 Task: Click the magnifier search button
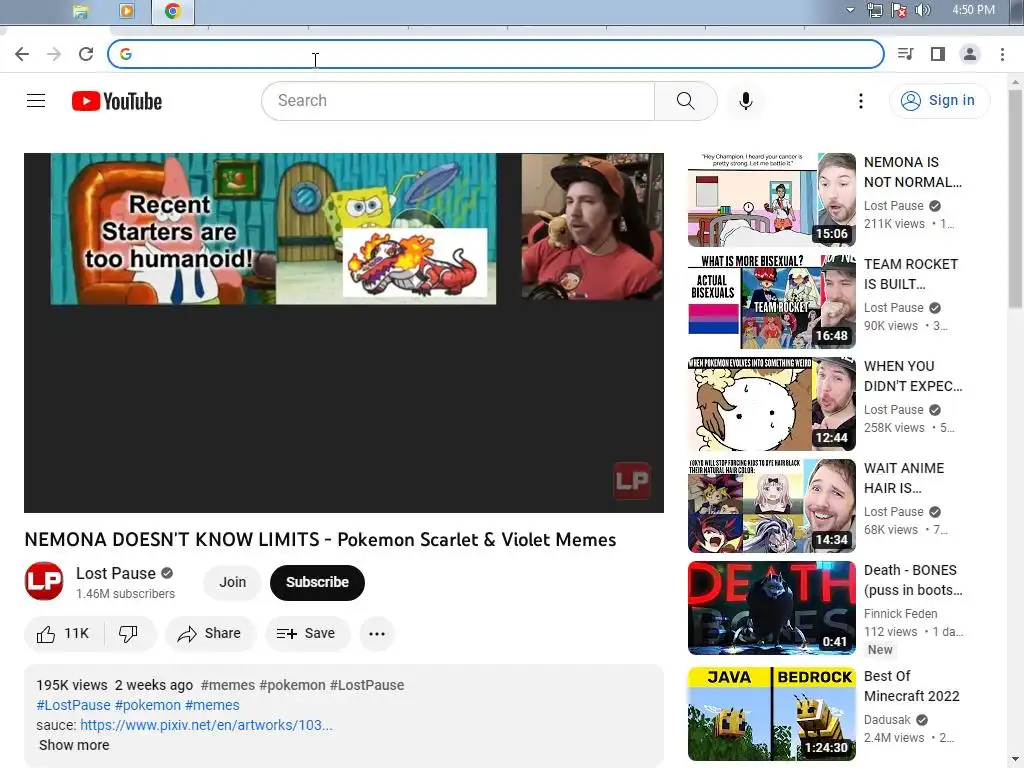tap(686, 101)
